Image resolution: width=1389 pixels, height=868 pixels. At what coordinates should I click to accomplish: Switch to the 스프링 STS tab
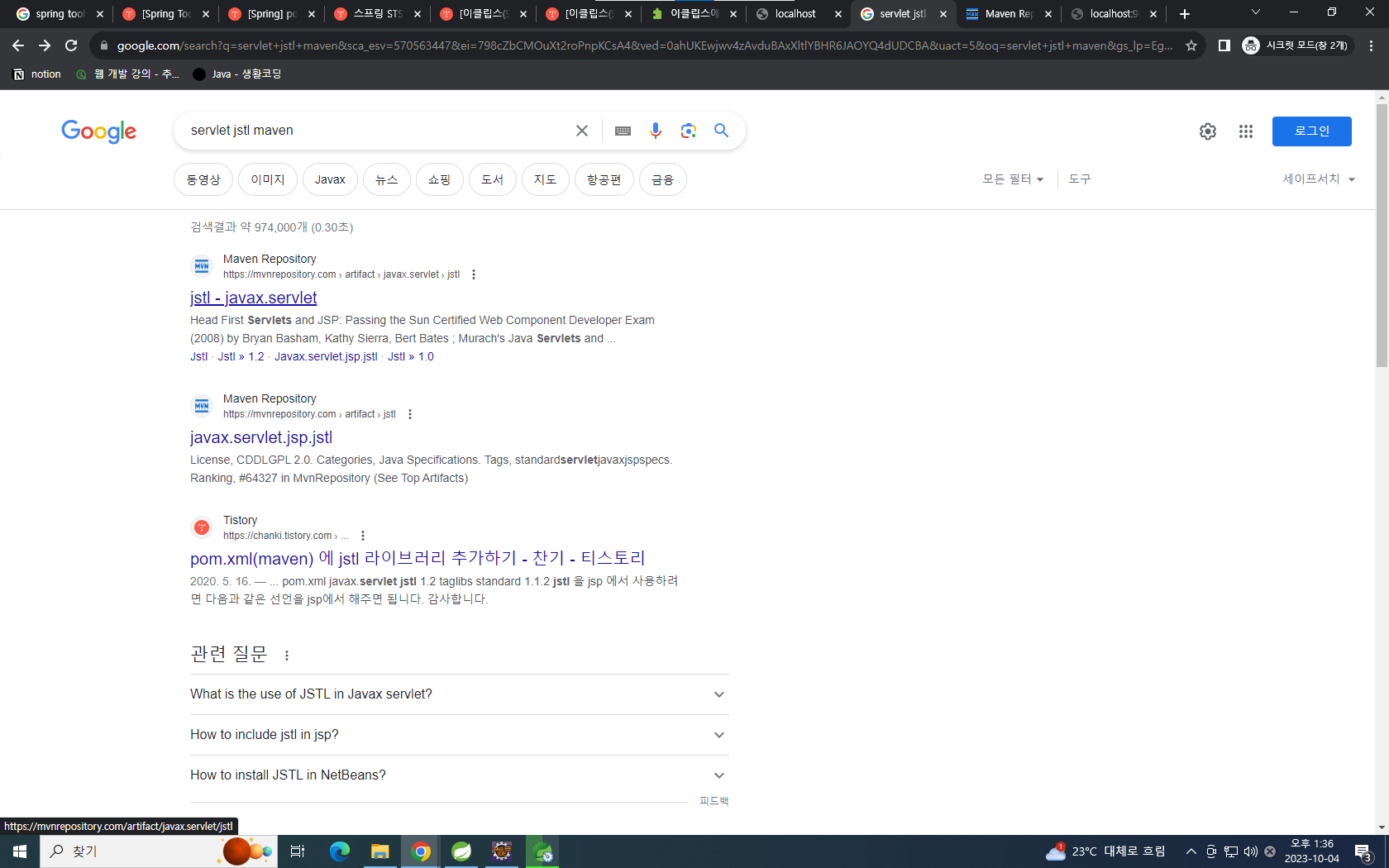click(x=377, y=14)
